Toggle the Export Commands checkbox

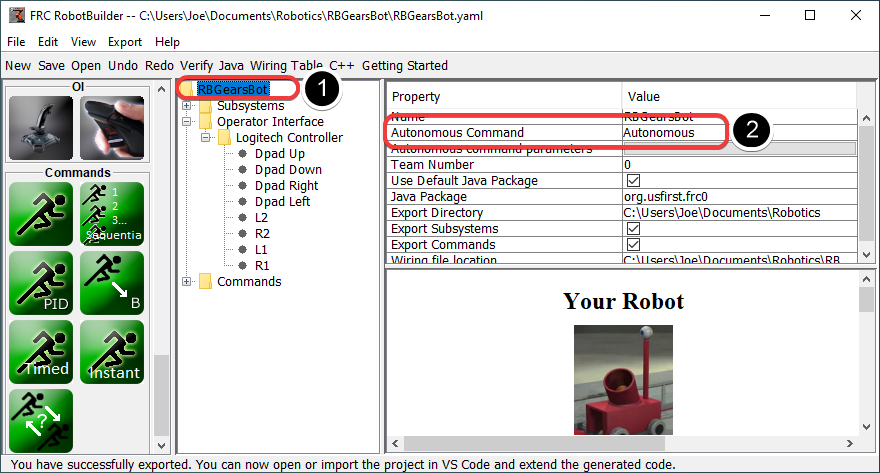[x=634, y=245]
